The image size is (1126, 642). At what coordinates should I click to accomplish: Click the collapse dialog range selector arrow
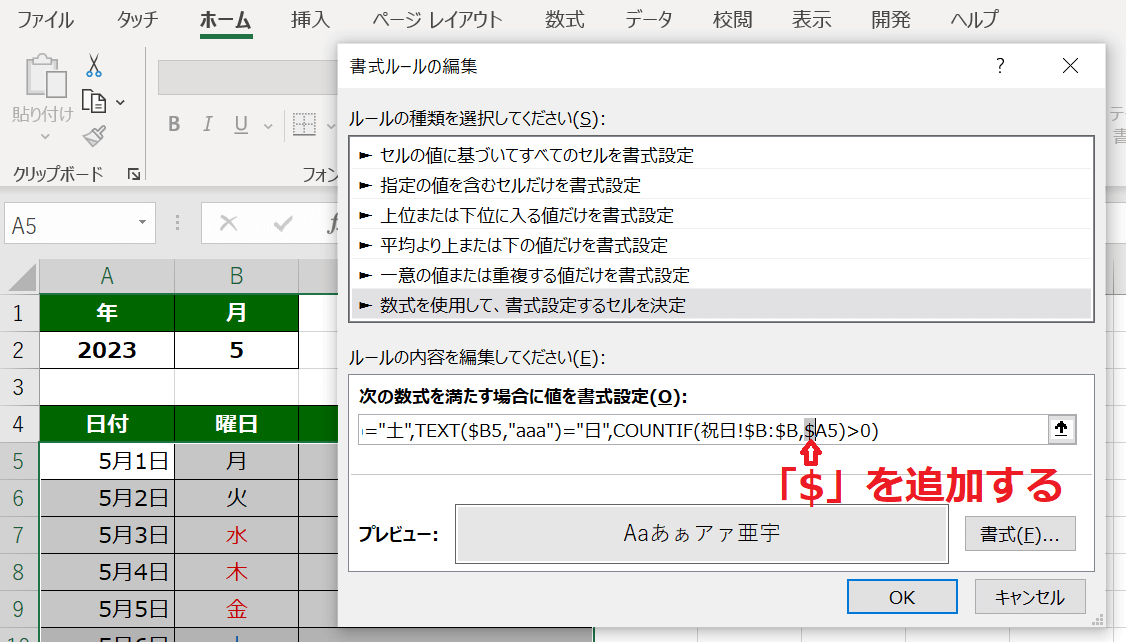(1061, 429)
